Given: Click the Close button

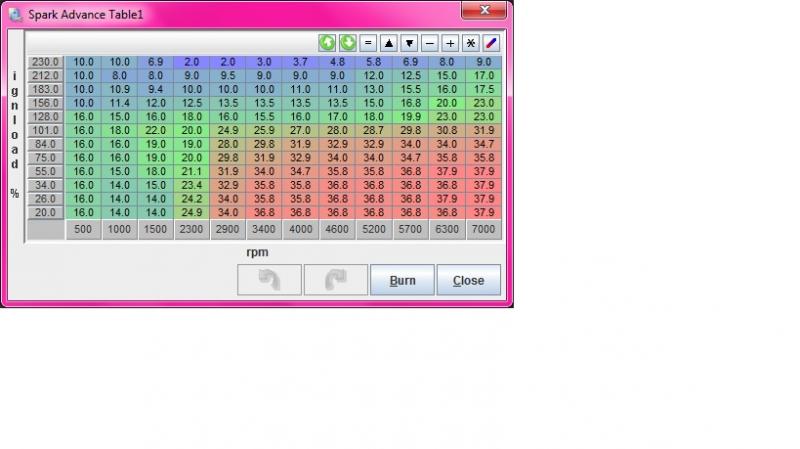Looking at the screenshot, I should point(468,280).
